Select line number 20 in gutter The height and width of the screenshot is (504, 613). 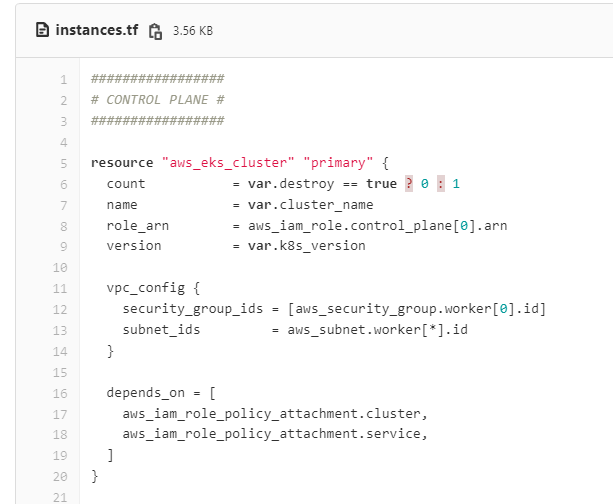61,477
